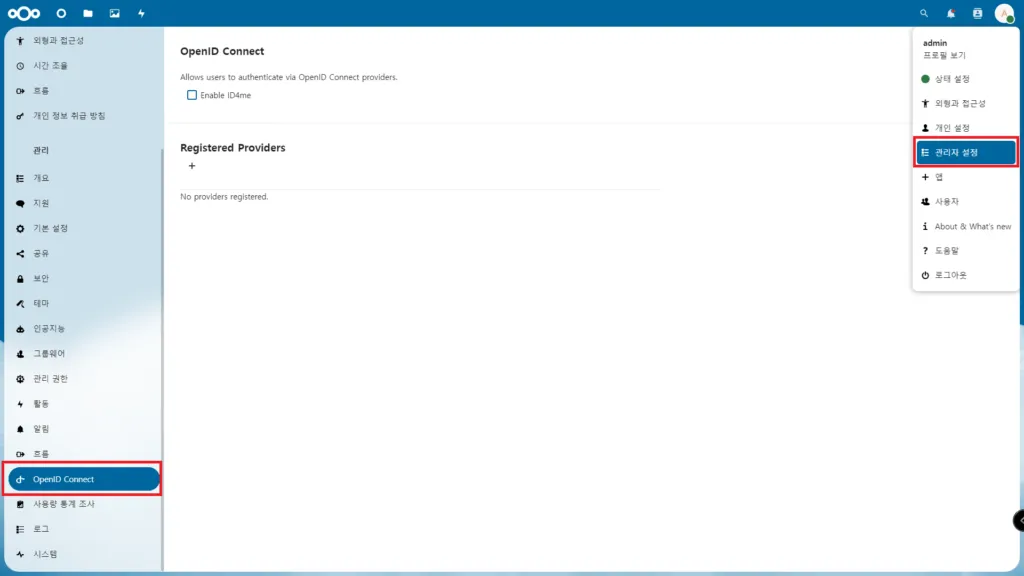1024x576 pixels.
Task: Open unified search via magnifier icon
Action: pos(922,13)
